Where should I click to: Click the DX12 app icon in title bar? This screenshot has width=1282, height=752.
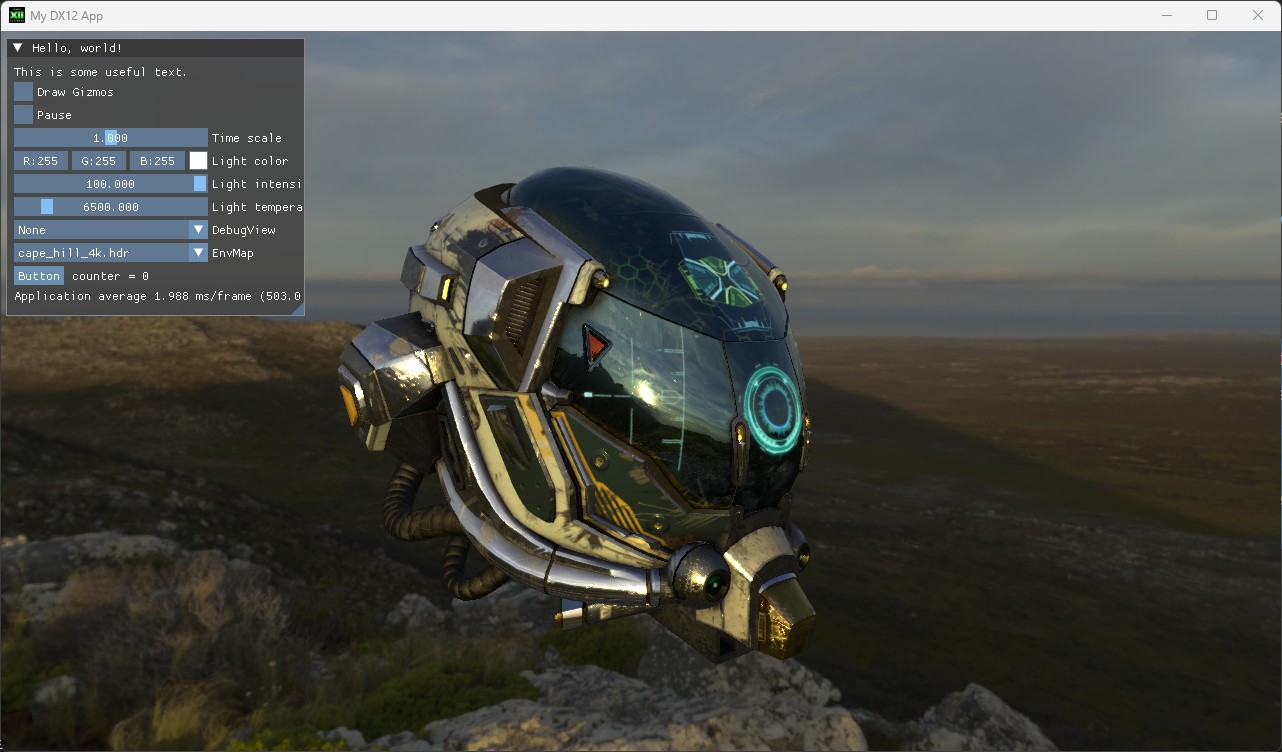point(17,15)
